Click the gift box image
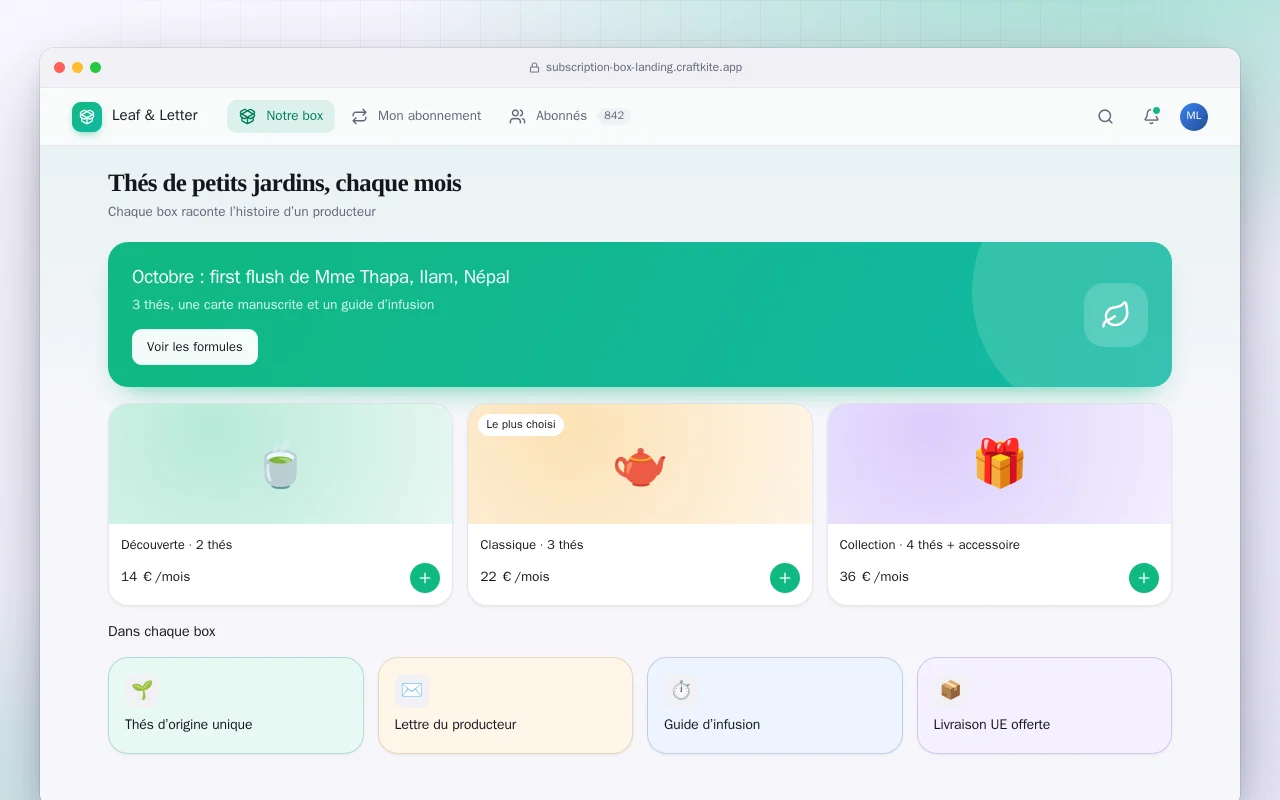The image size is (1280, 800). (x=999, y=464)
